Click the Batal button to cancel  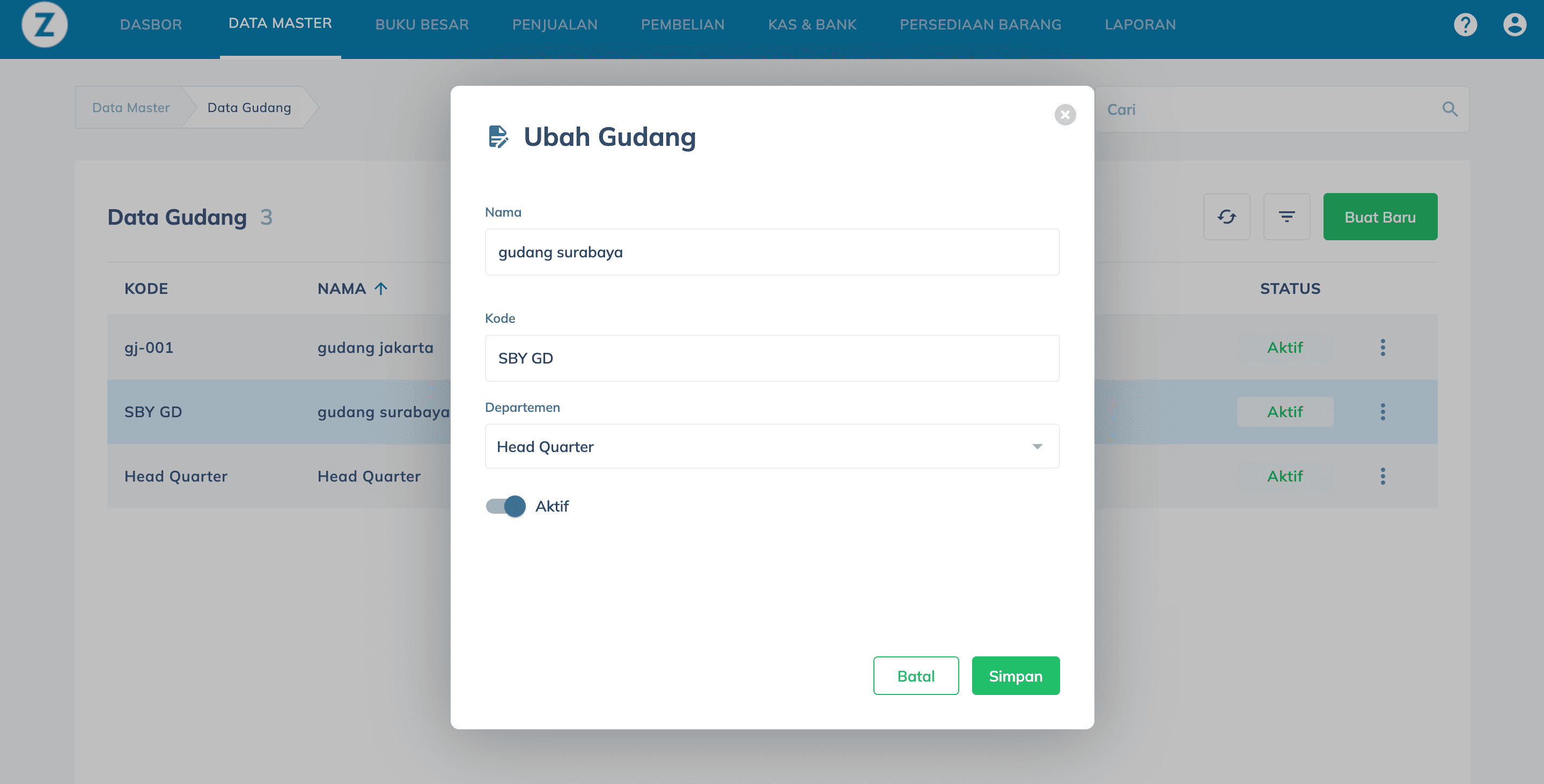tap(915, 675)
